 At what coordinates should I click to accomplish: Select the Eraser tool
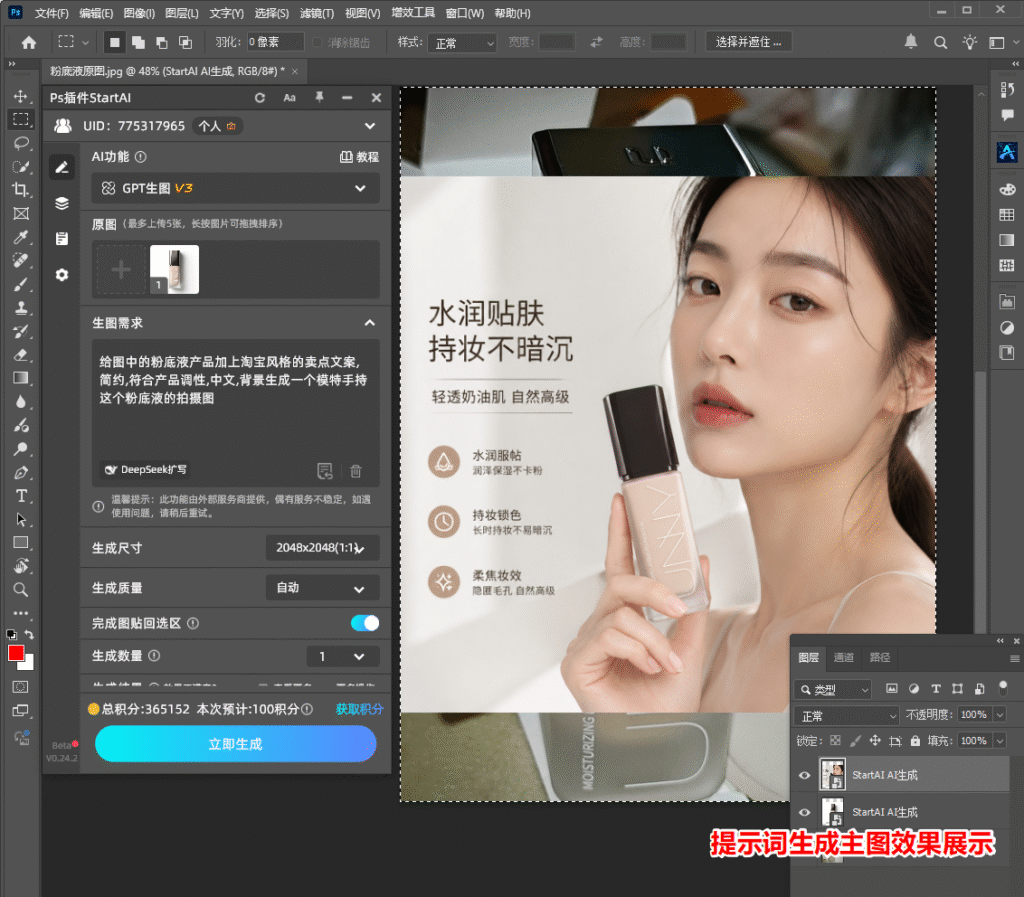pos(21,354)
